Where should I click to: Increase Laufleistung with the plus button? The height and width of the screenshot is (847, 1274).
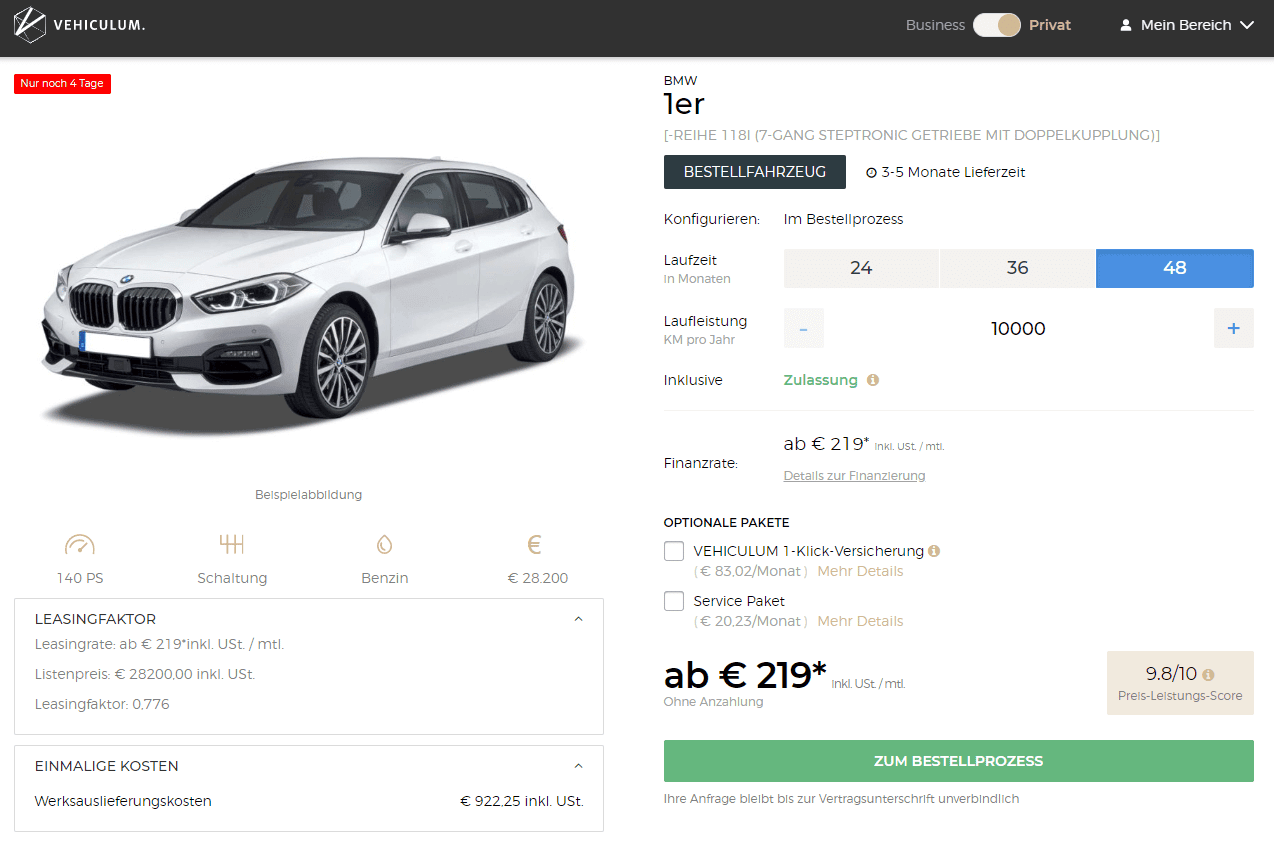[x=1233, y=328]
